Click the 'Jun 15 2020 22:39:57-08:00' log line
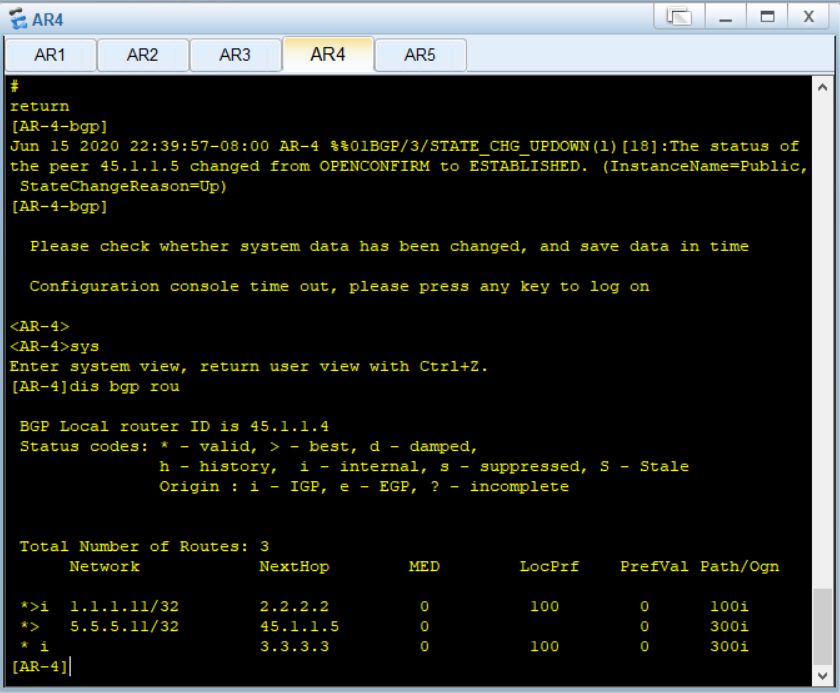The image size is (840, 693). tap(404, 146)
